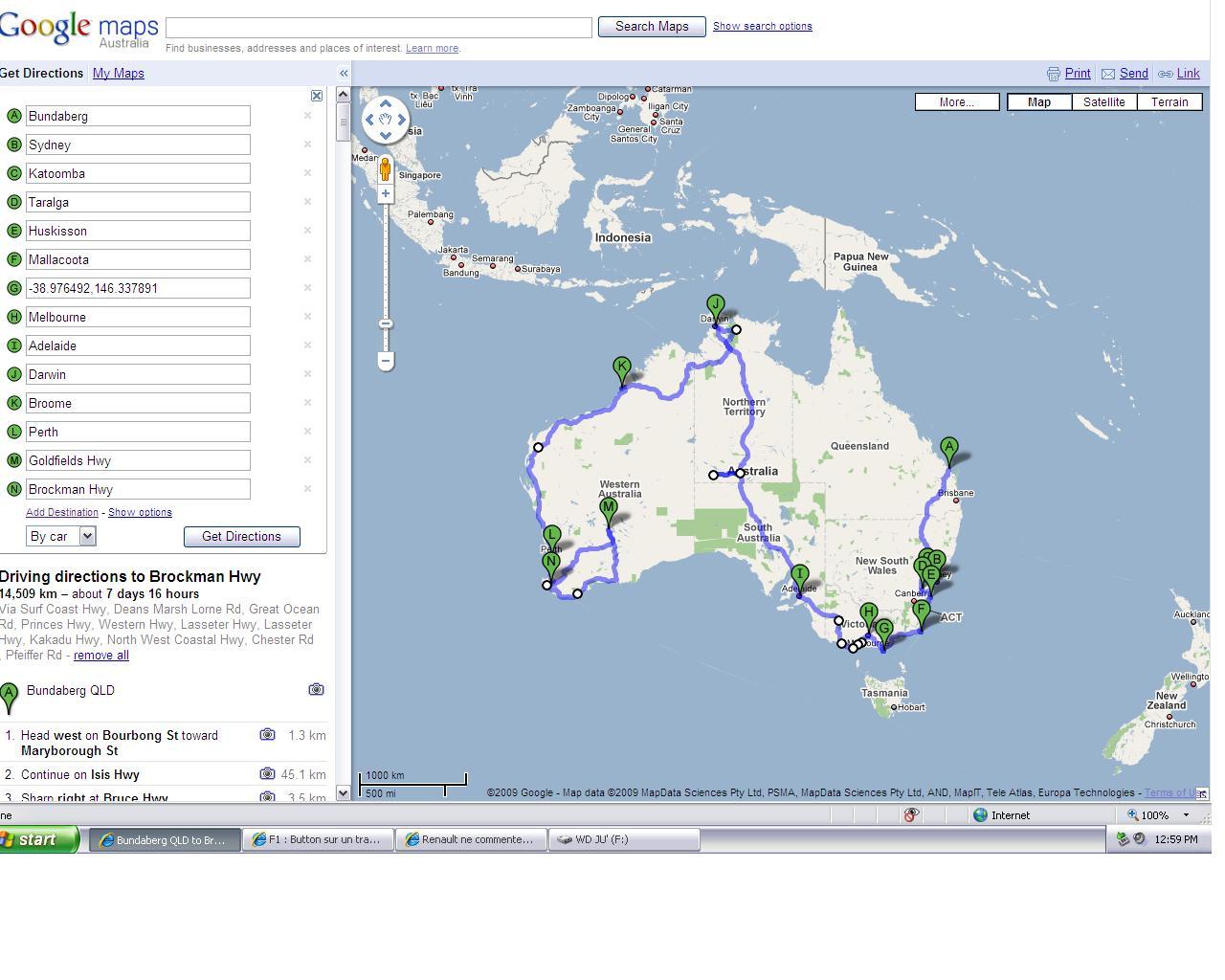
Task: Click map marker M in Western Australia
Action: click(609, 512)
